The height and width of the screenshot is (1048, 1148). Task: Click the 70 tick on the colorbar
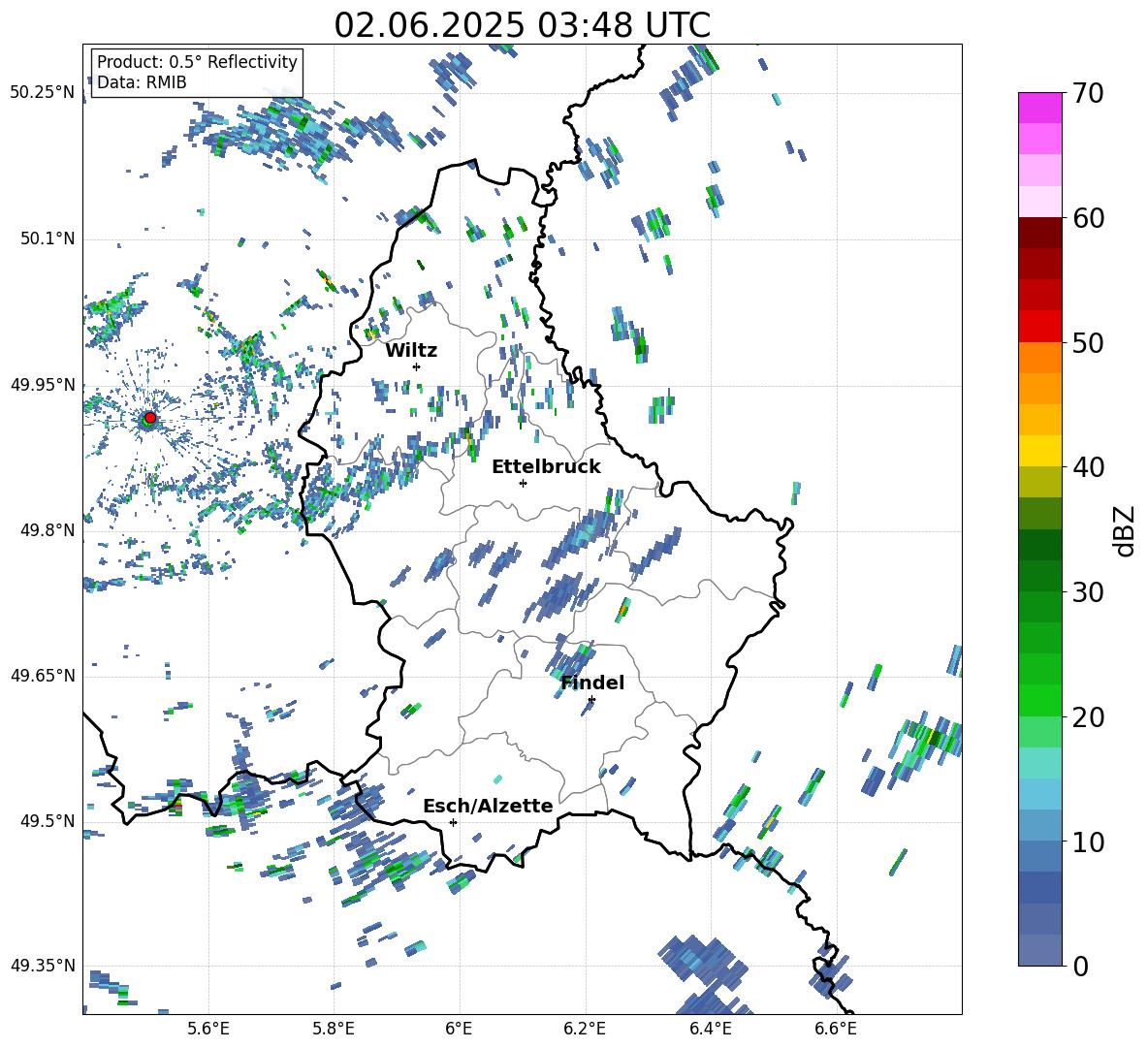coord(1087,93)
